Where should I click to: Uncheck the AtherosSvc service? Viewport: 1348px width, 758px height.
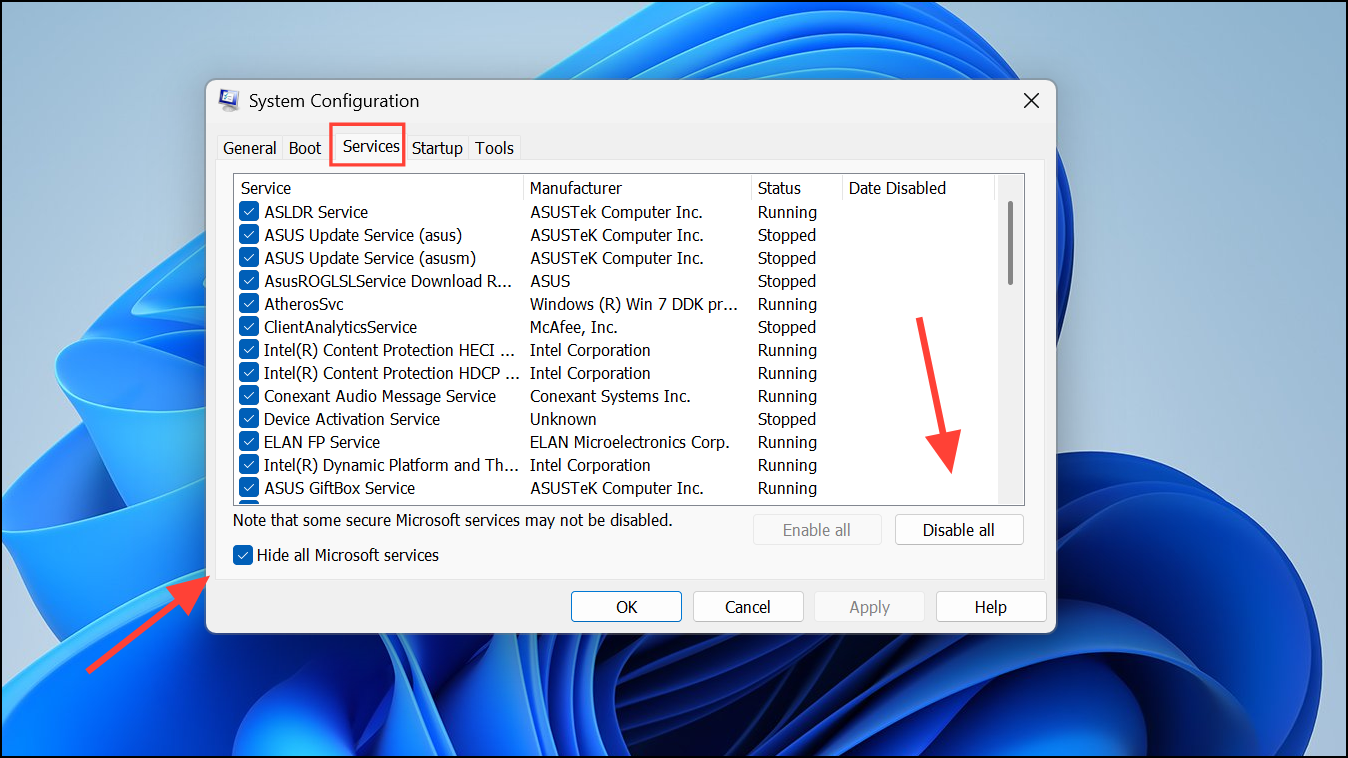(248, 303)
